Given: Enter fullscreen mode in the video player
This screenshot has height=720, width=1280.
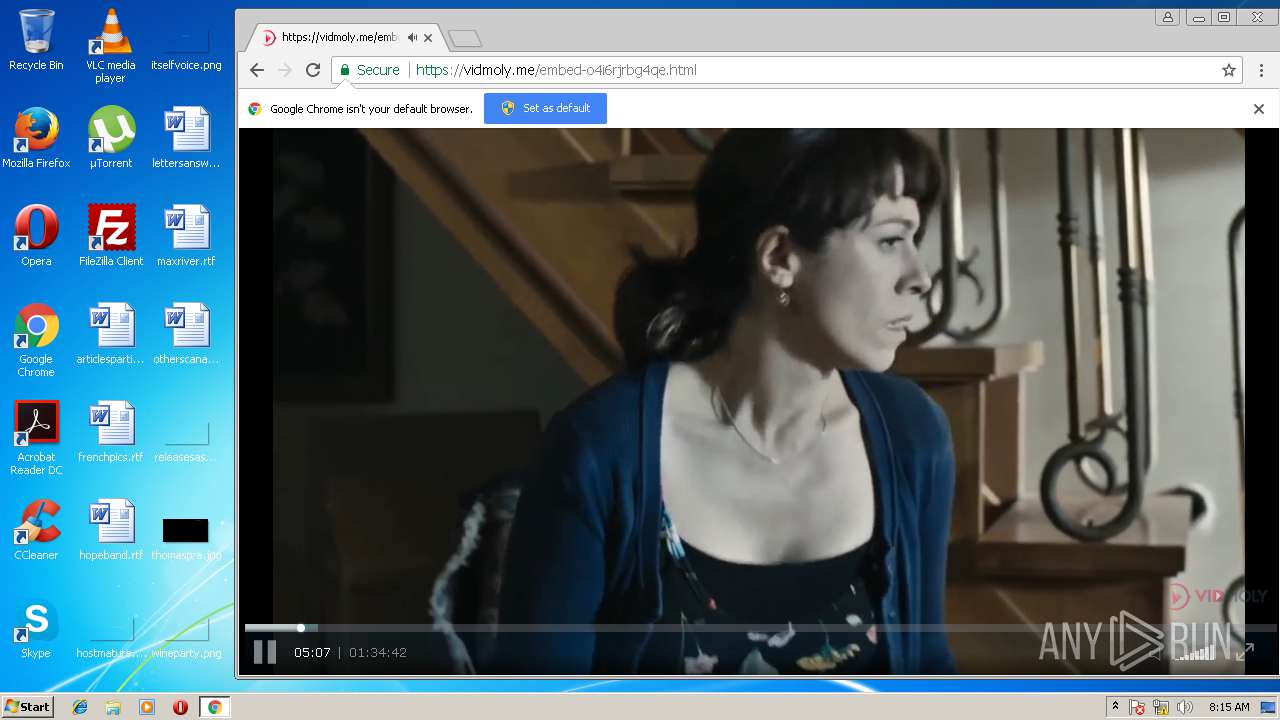Looking at the screenshot, I should click(x=1245, y=652).
